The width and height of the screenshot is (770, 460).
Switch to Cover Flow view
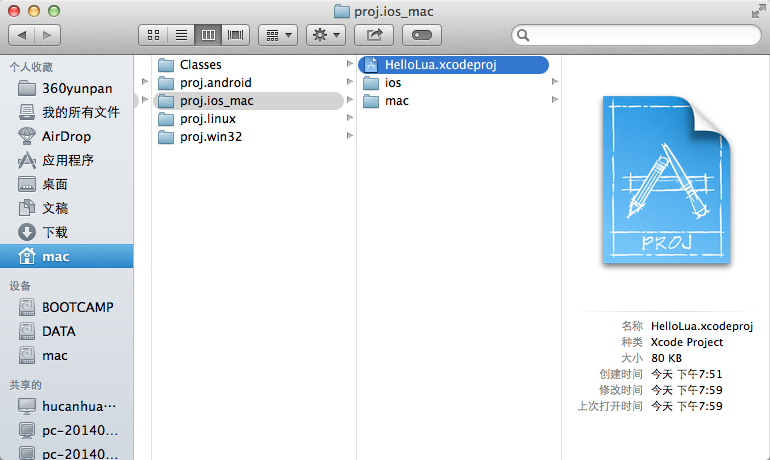236,35
